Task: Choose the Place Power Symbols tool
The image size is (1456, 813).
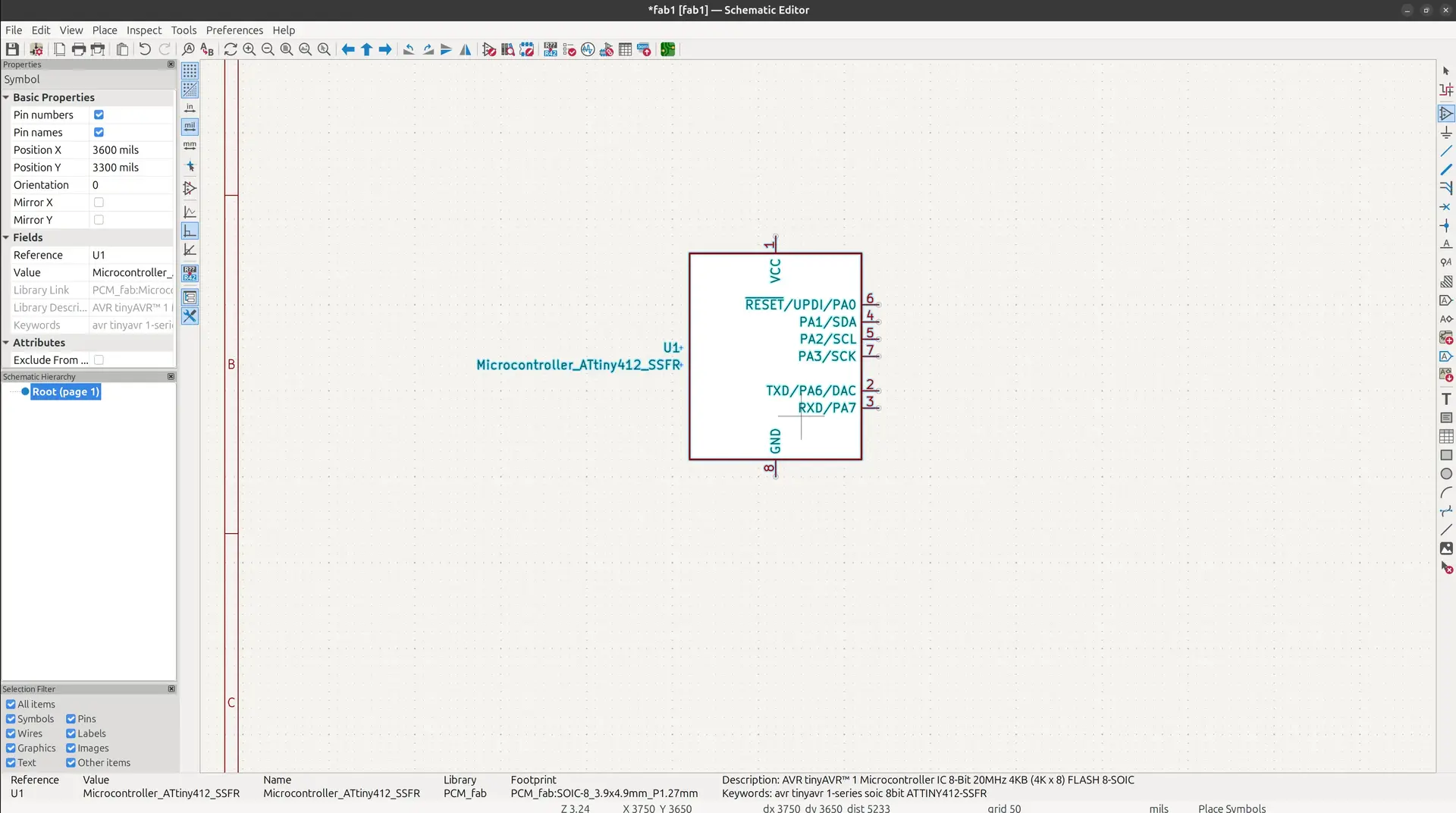Action: [1446, 132]
